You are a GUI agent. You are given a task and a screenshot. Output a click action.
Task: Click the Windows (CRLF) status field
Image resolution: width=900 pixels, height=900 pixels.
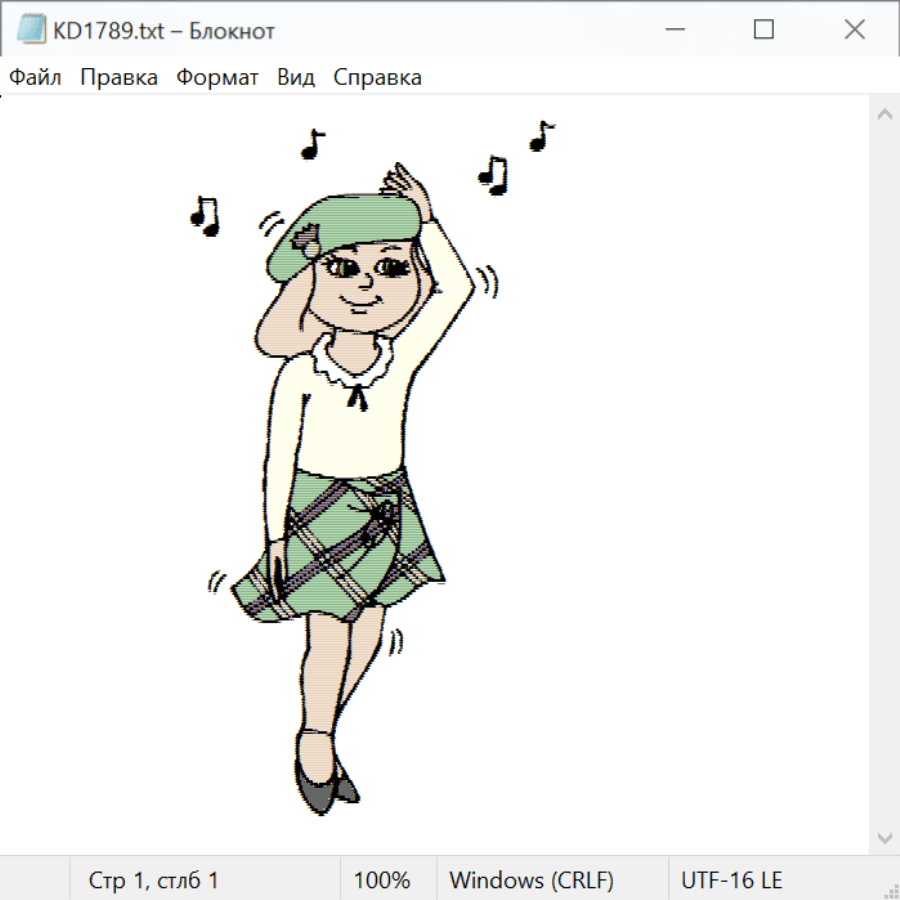coord(531,880)
